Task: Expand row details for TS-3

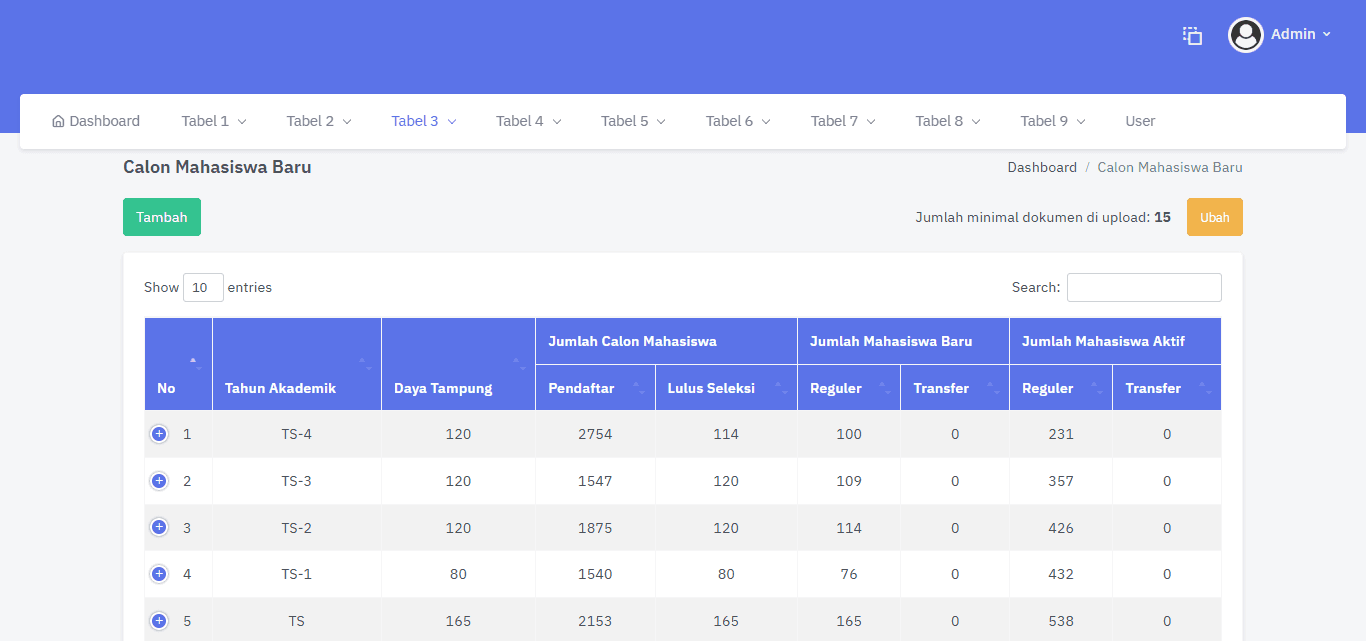Action: [x=159, y=481]
